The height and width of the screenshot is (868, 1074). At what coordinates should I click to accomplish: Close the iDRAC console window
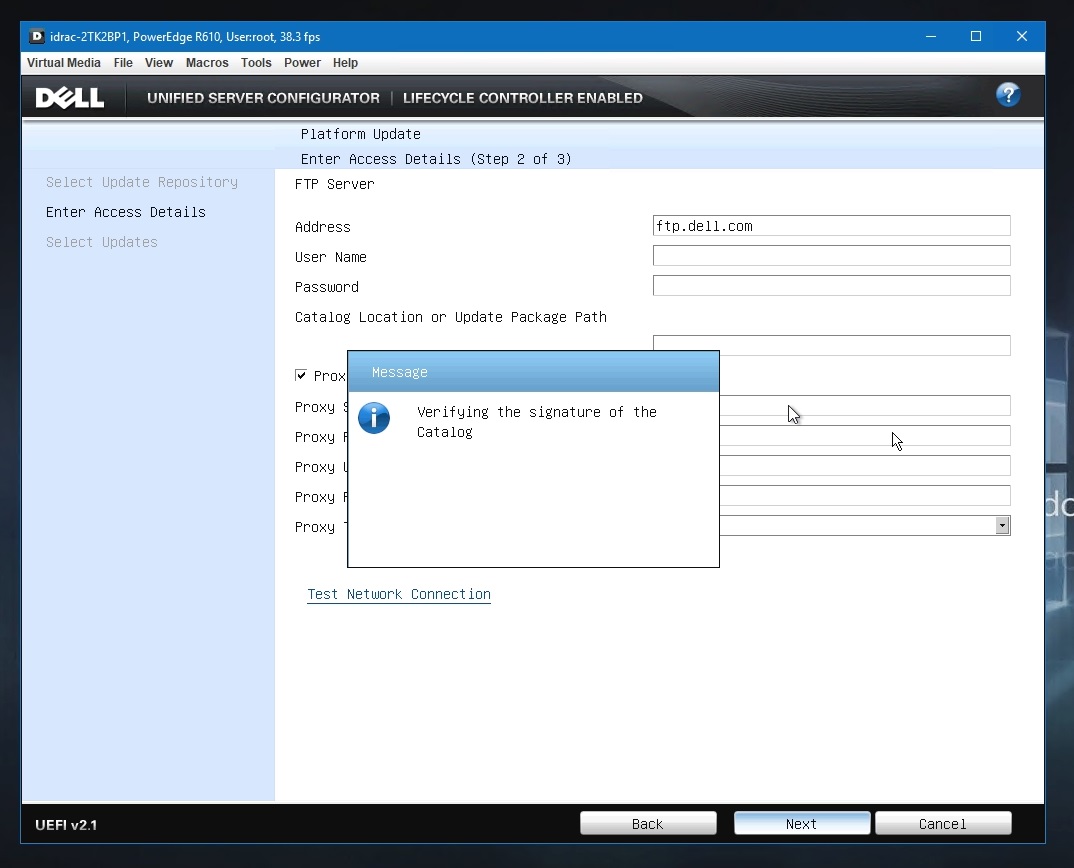[x=1021, y=36]
